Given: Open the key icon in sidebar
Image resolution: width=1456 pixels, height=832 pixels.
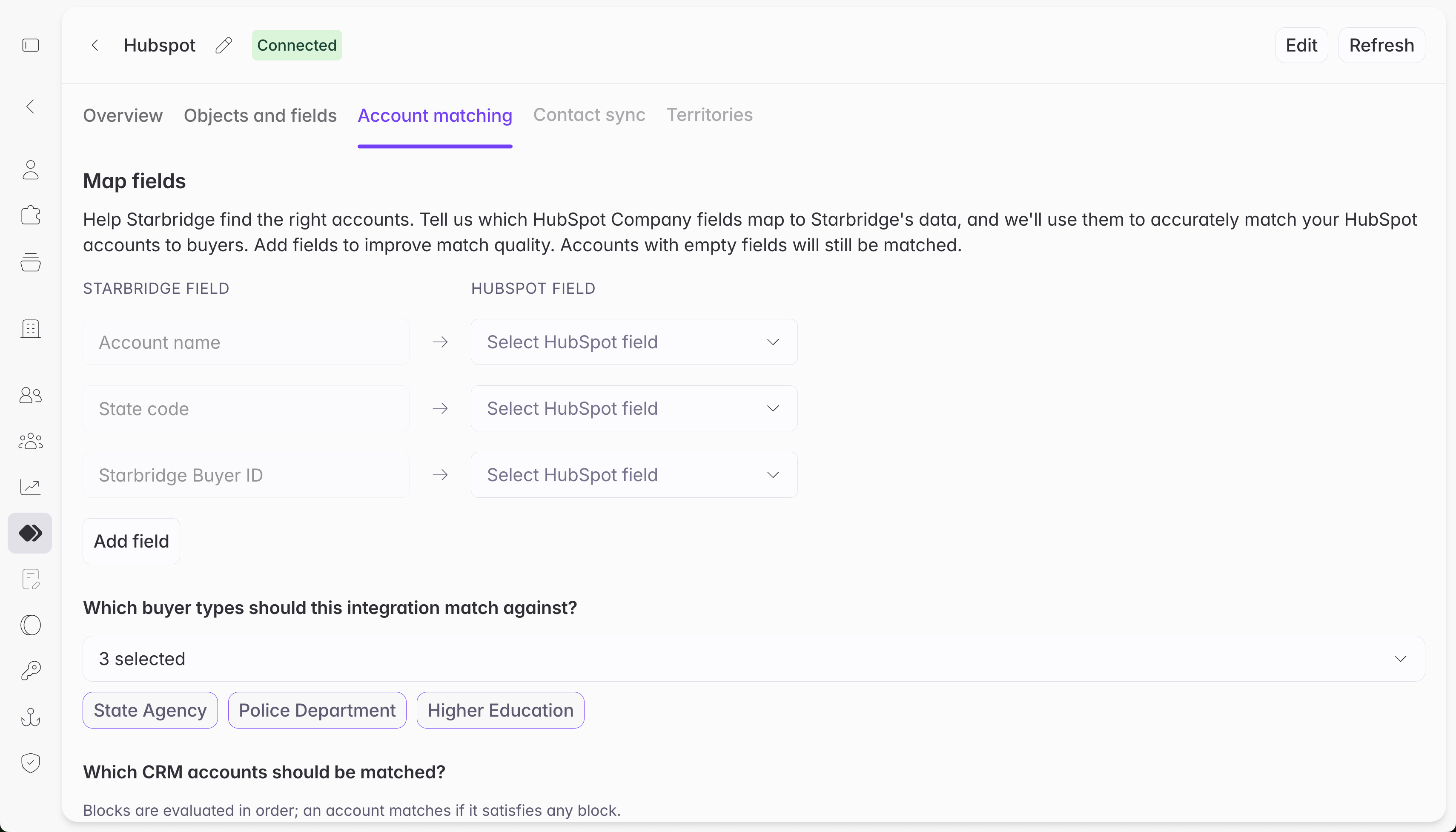Looking at the screenshot, I should pos(30,671).
